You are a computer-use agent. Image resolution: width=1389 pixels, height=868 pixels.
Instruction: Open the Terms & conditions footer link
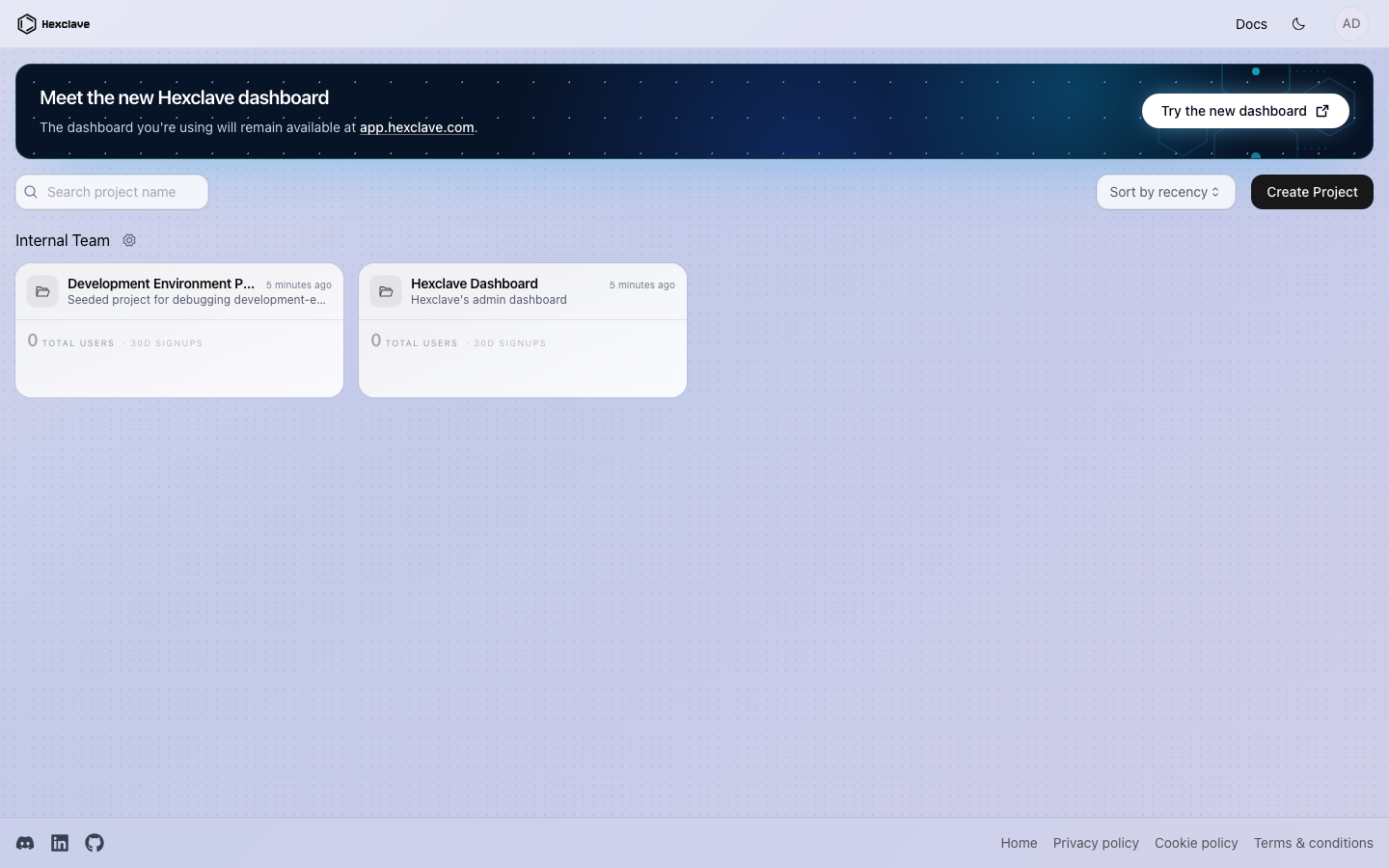1314,843
